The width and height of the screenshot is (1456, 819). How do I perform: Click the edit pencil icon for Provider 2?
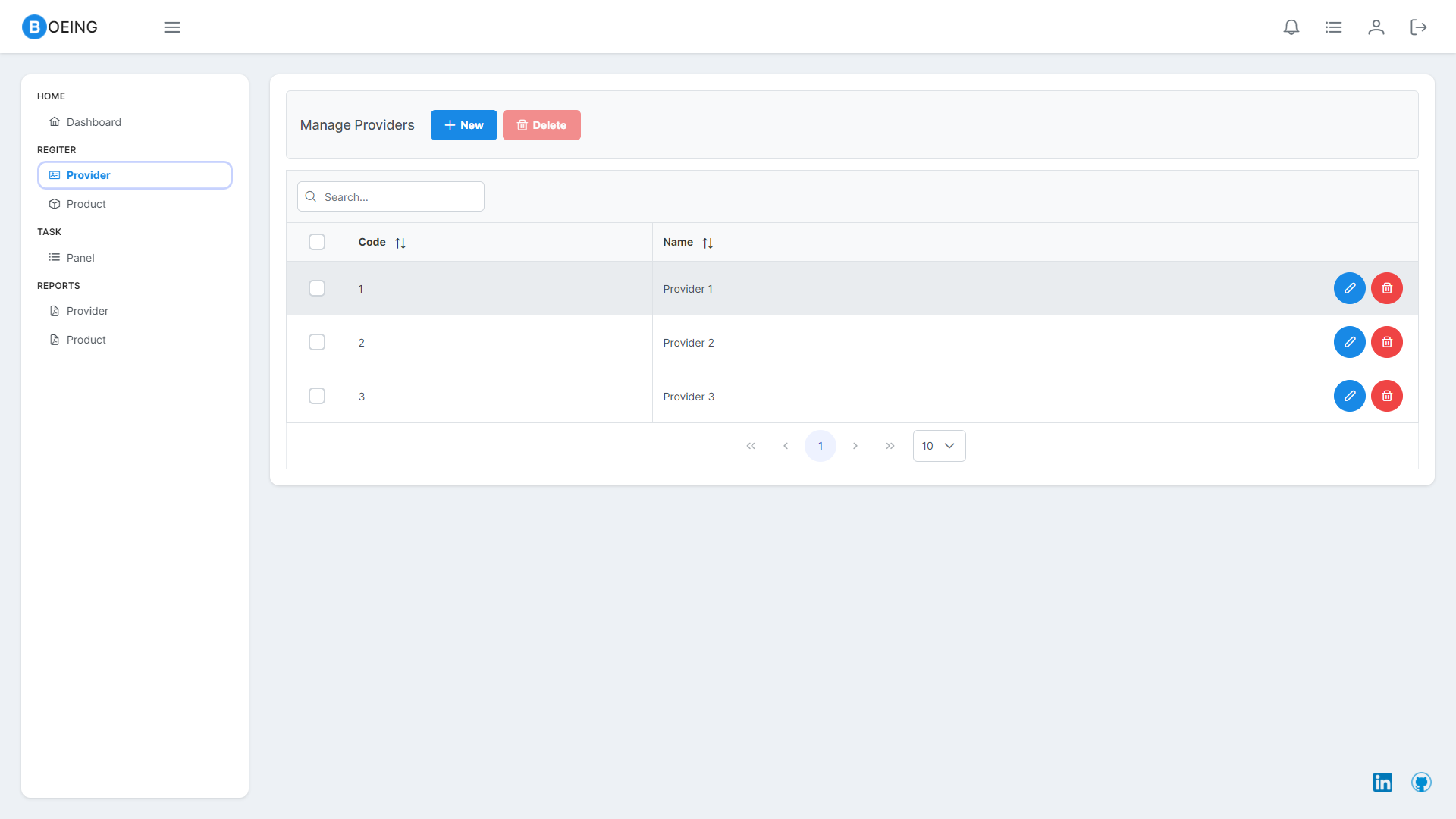click(1349, 342)
